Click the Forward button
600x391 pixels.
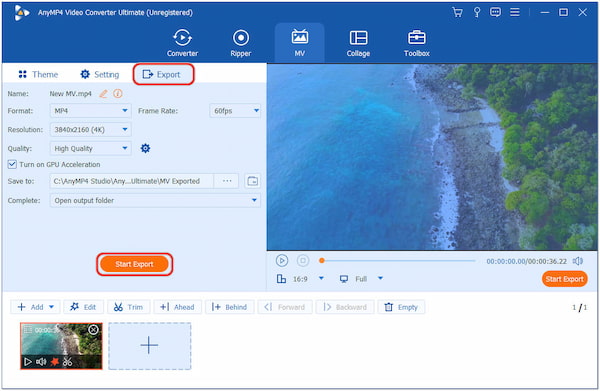point(285,307)
